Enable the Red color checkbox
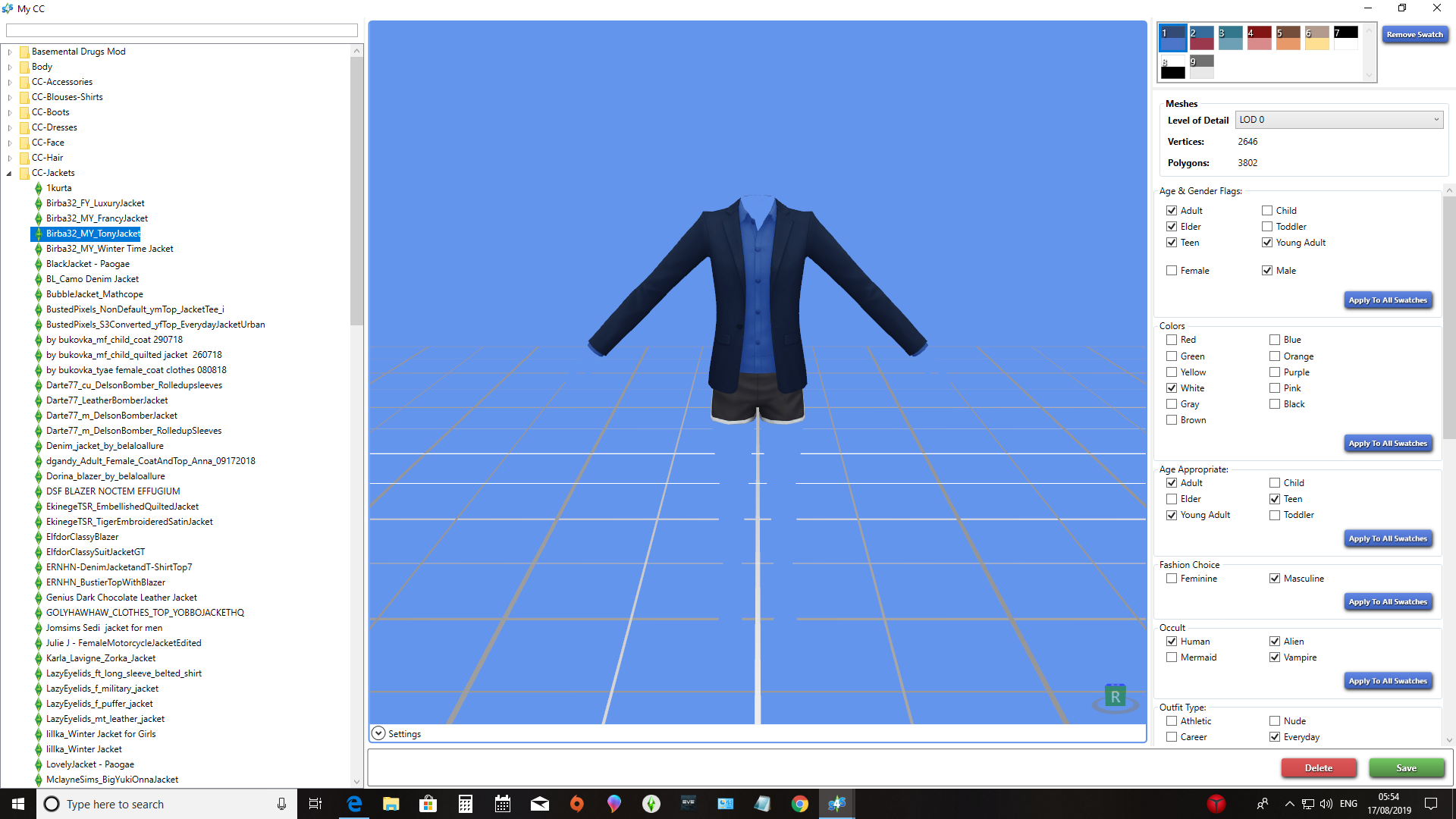The image size is (1456, 819). coord(1172,340)
